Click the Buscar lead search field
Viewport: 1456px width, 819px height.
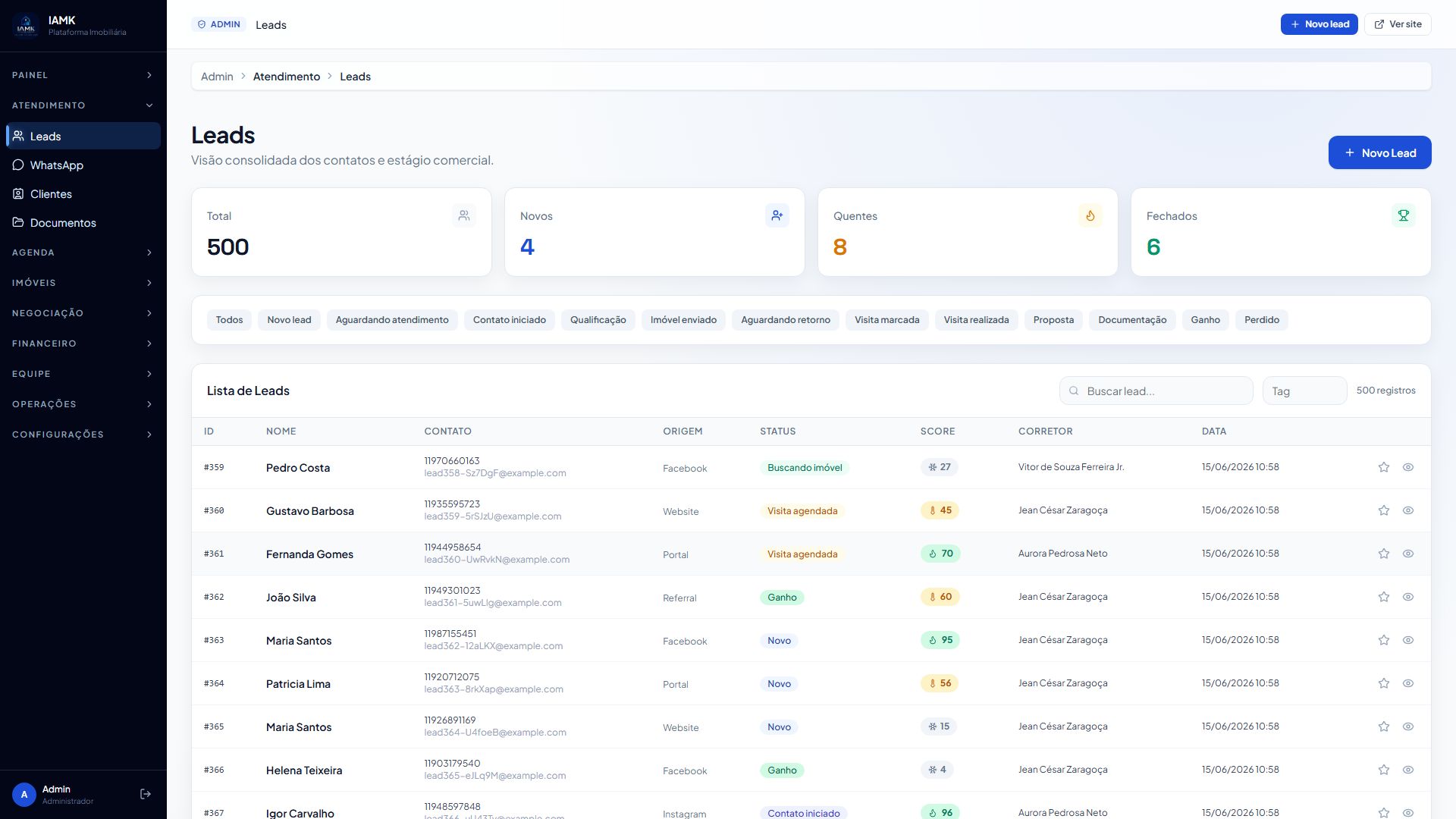coord(1156,391)
